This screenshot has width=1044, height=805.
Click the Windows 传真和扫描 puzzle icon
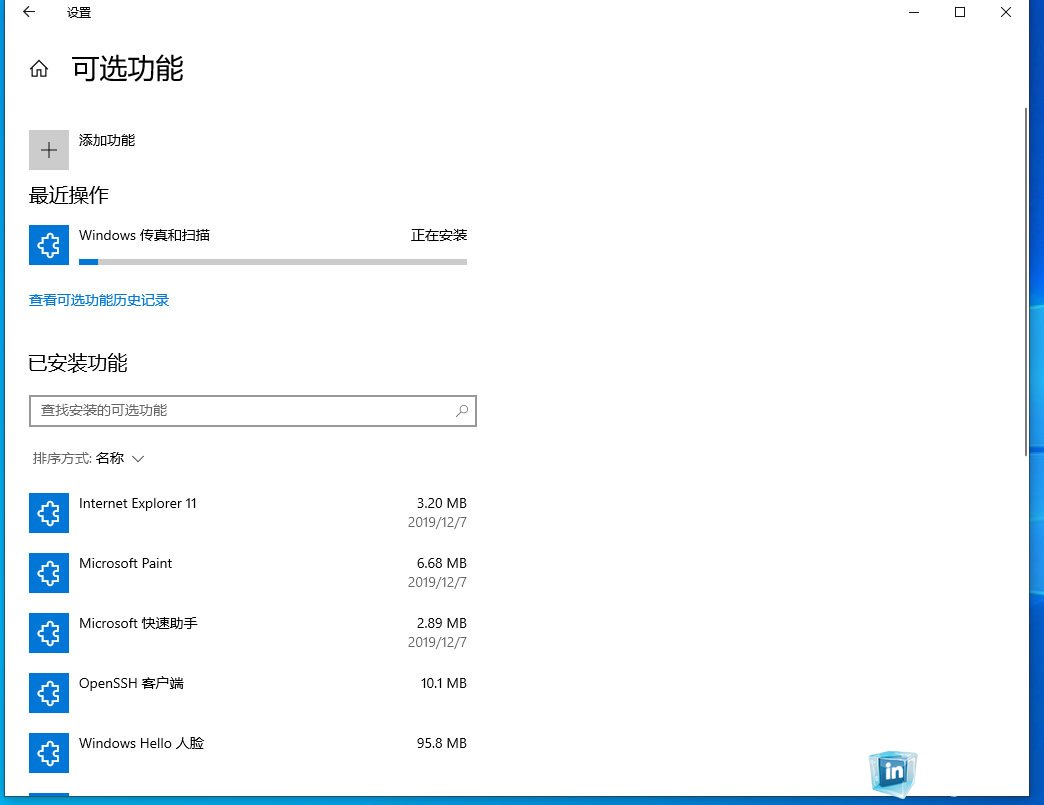pyautogui.click(x=49, y=245)
